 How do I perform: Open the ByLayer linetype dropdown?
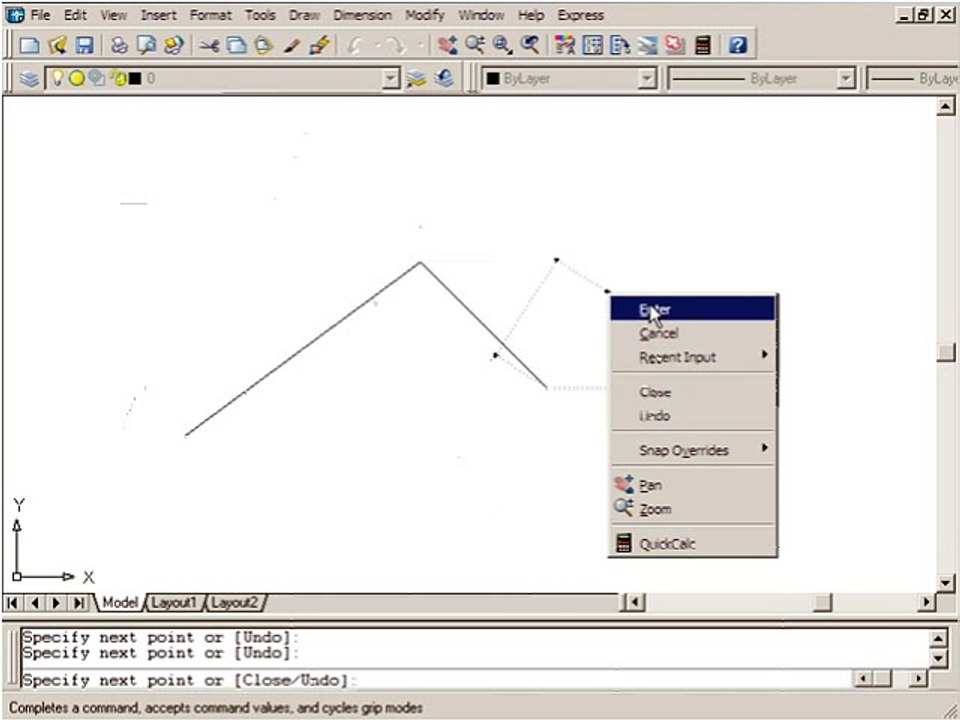coord(846,78)
